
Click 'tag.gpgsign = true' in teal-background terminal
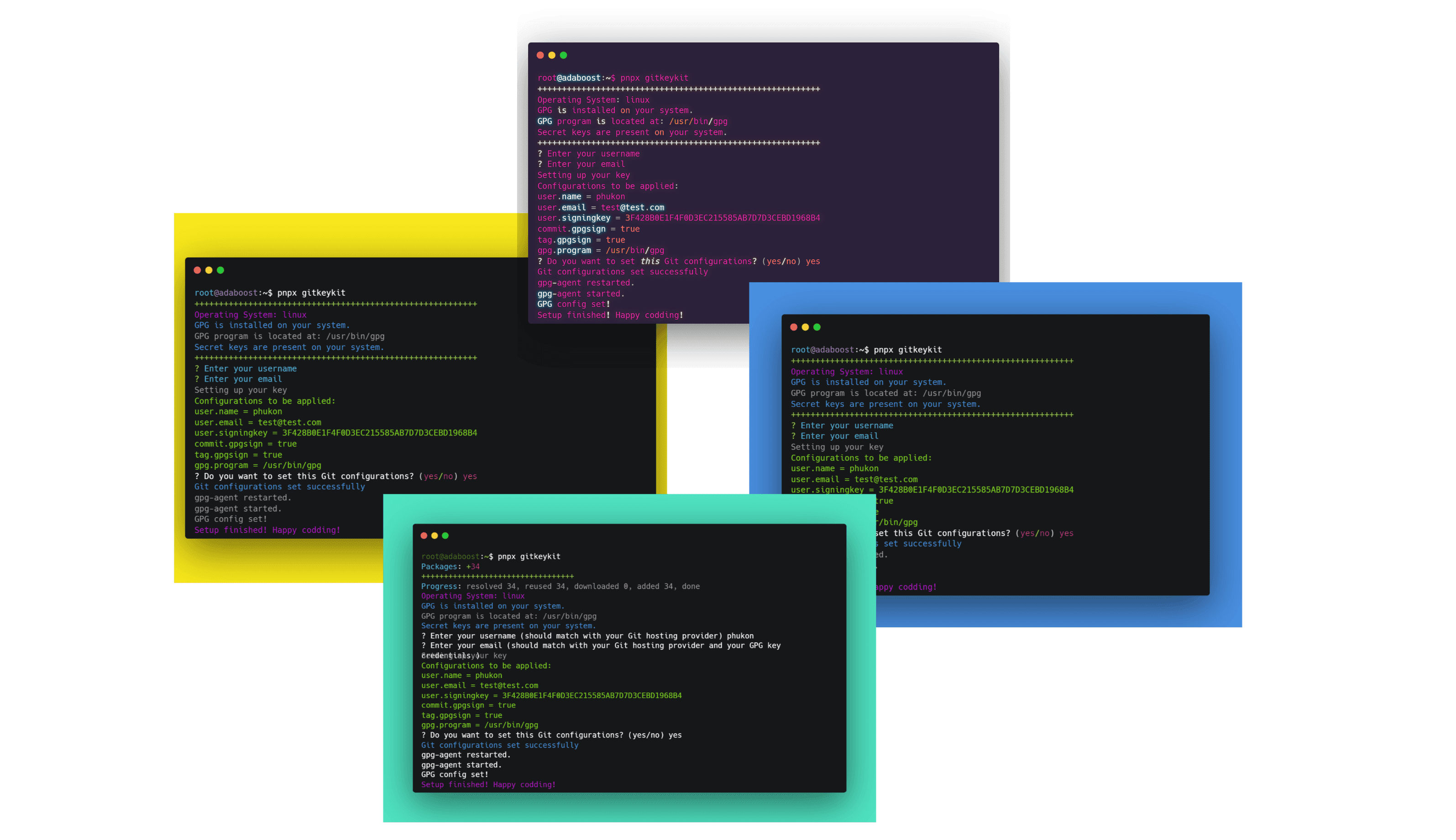pyautogui.click(x=461, y=715)
